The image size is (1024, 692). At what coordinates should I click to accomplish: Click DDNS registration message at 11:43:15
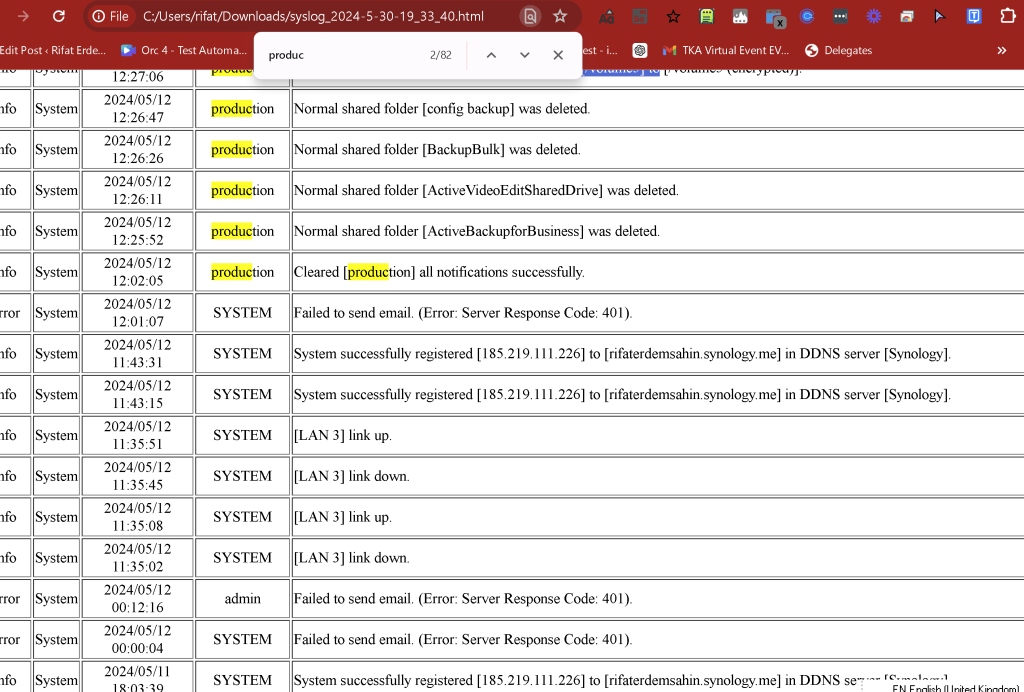click(x=622, y=394)
